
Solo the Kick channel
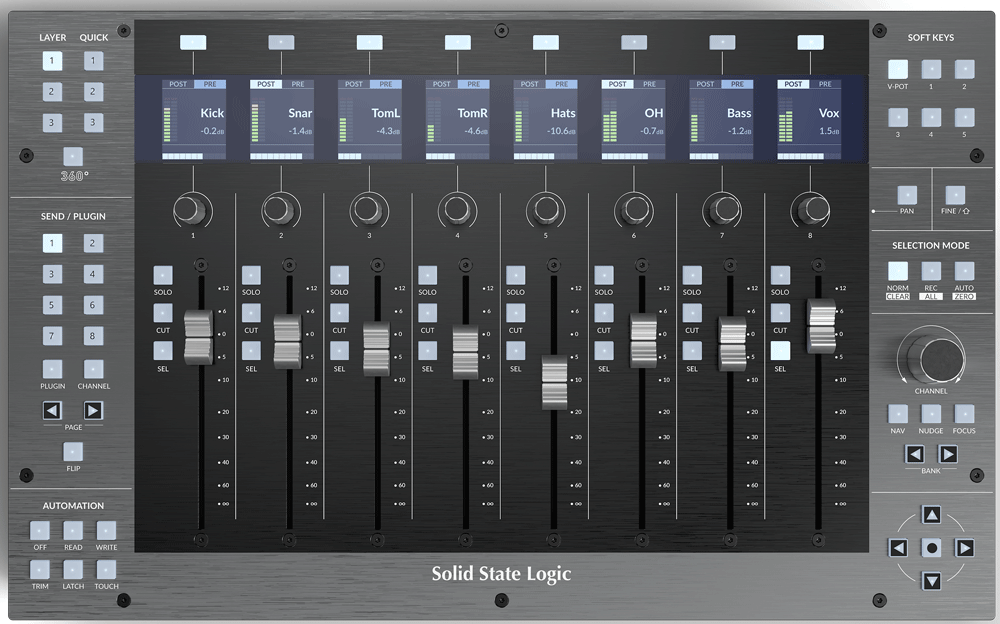tap(163, 275)
